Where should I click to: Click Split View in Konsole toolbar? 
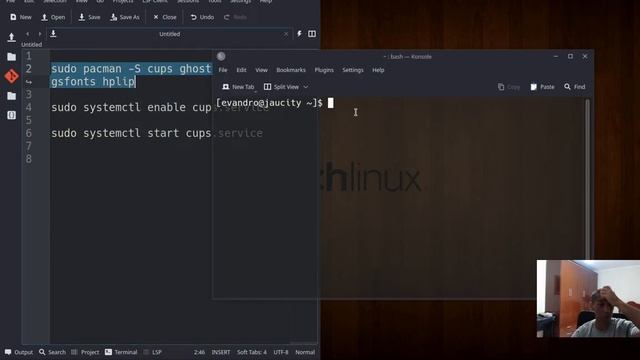tap(282, 87)
